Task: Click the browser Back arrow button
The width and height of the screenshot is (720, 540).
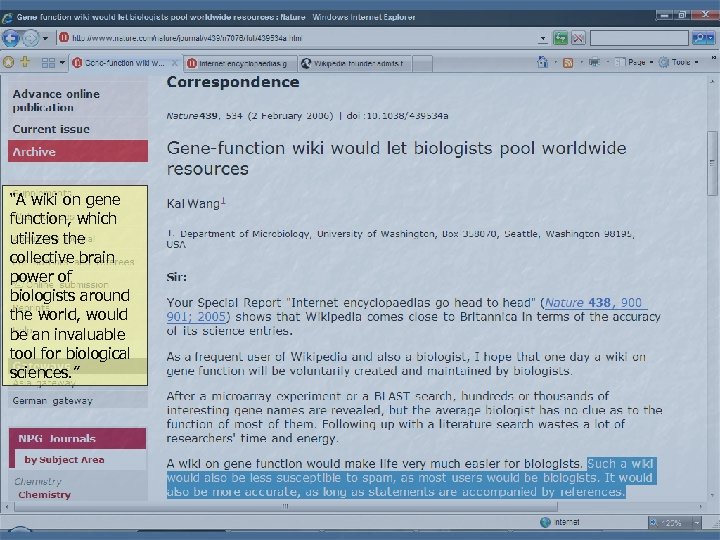Action: point(11,38)
